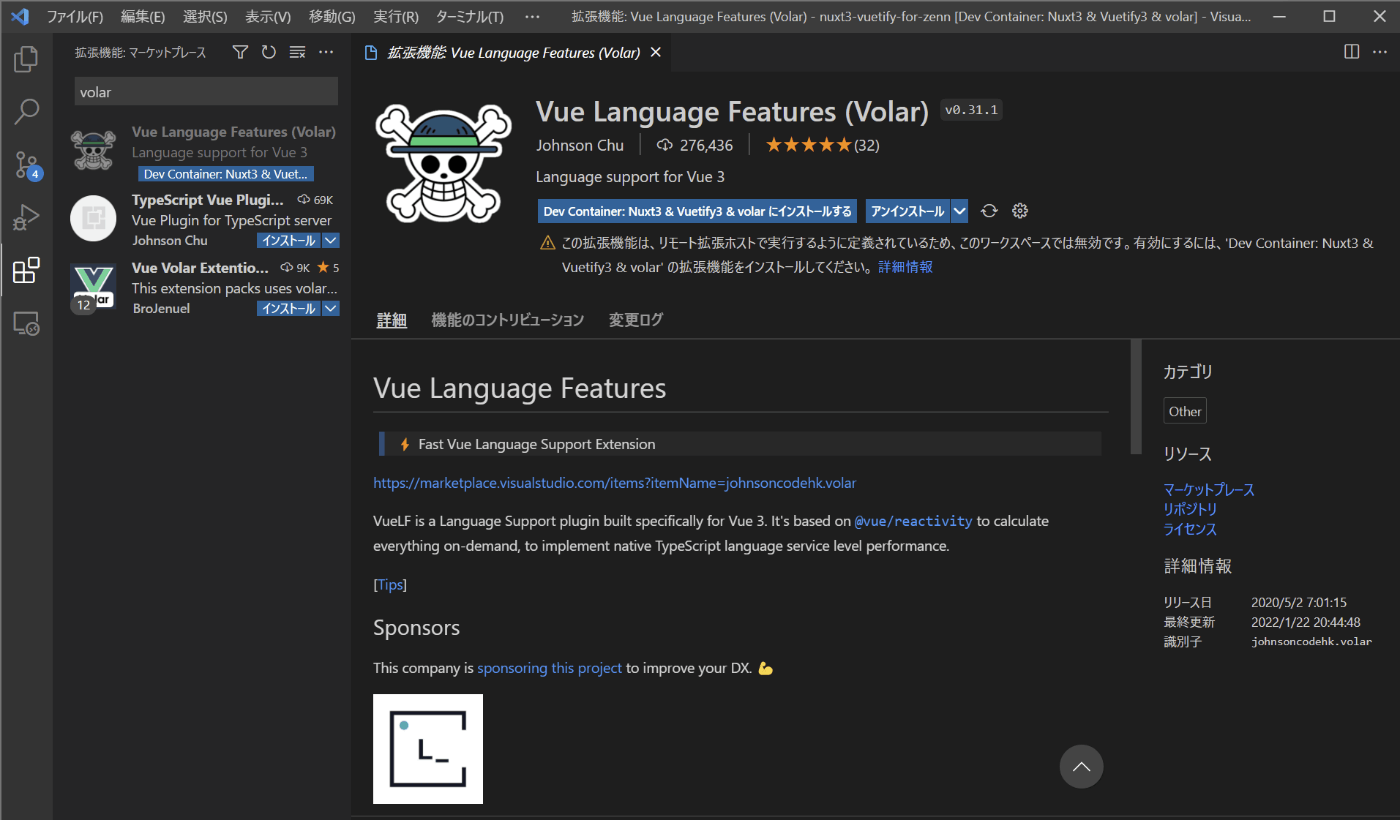The width and height of the screenshot is (1400, 820).
Task: Click scroll-to-top round arrow button
Action: point(1081,767)
